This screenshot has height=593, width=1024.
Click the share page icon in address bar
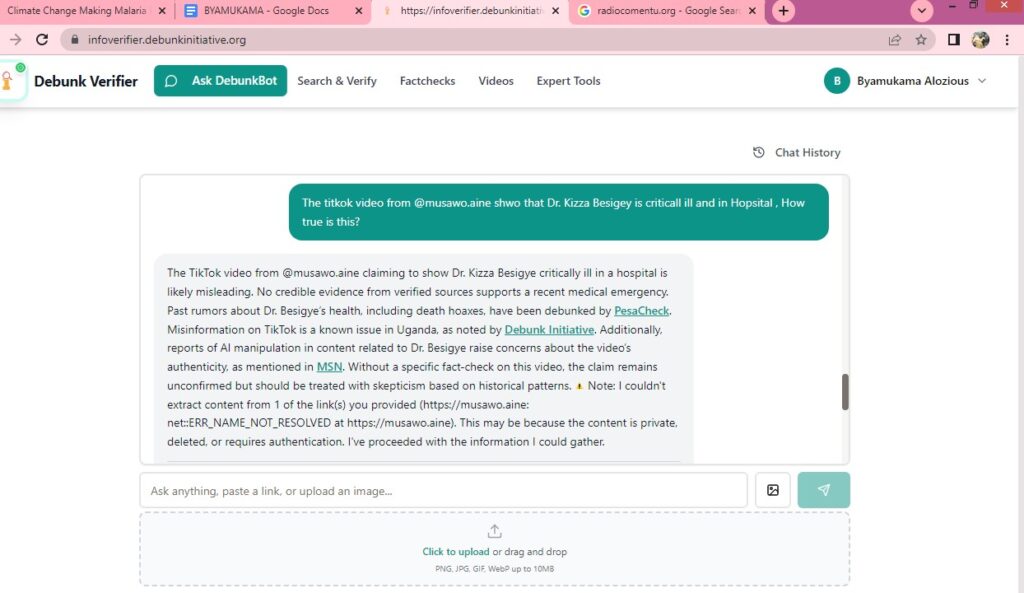tap(894, 40)
